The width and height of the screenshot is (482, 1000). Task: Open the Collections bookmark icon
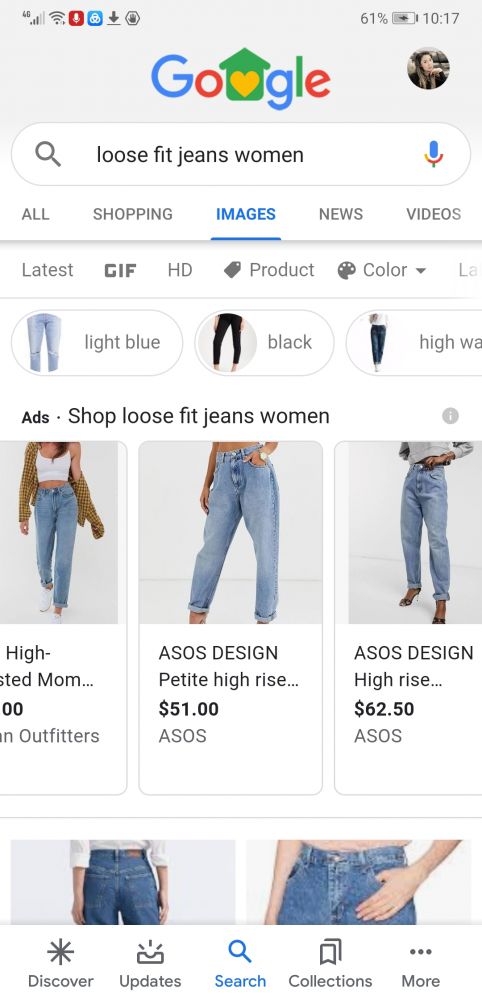point(330,953)
